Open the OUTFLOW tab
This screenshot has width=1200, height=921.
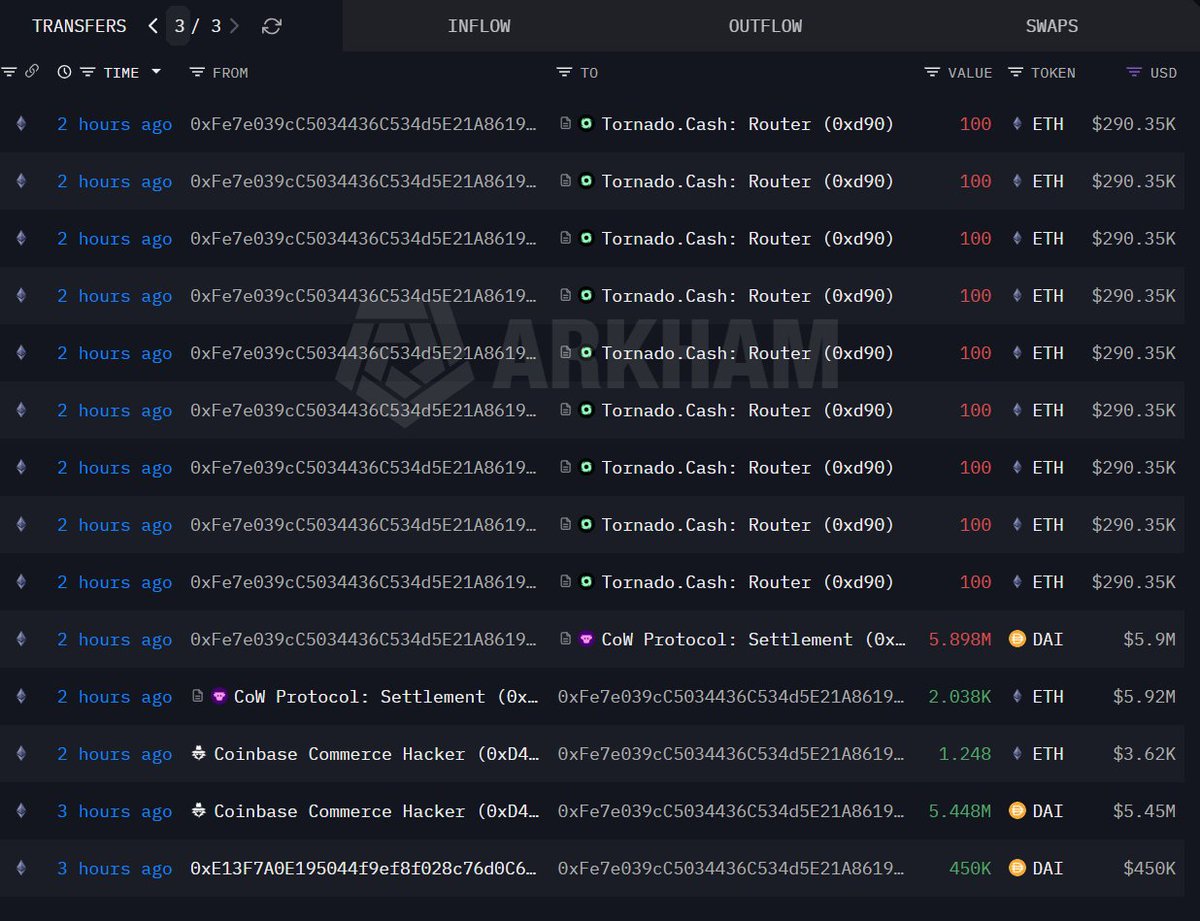[x=765, y=26]
